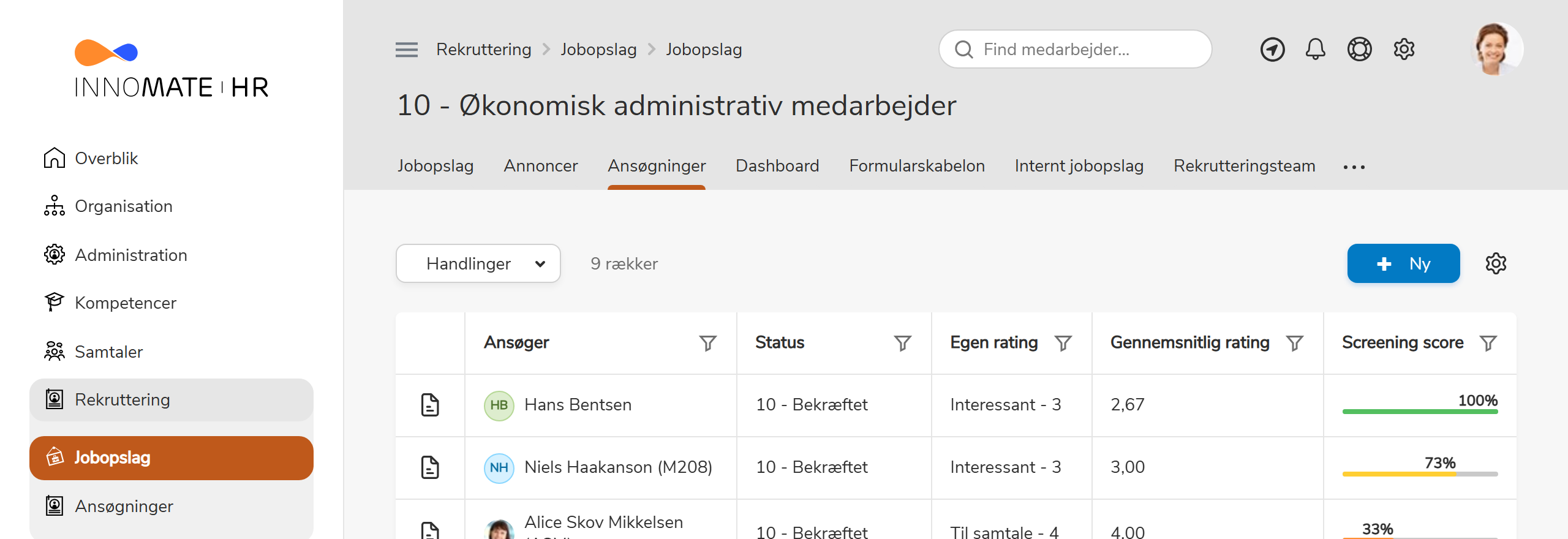Collapse the Rekruttering sidebar section
Image resolution: width=1568 pixels, height=539 pixels.
point(171,399)
